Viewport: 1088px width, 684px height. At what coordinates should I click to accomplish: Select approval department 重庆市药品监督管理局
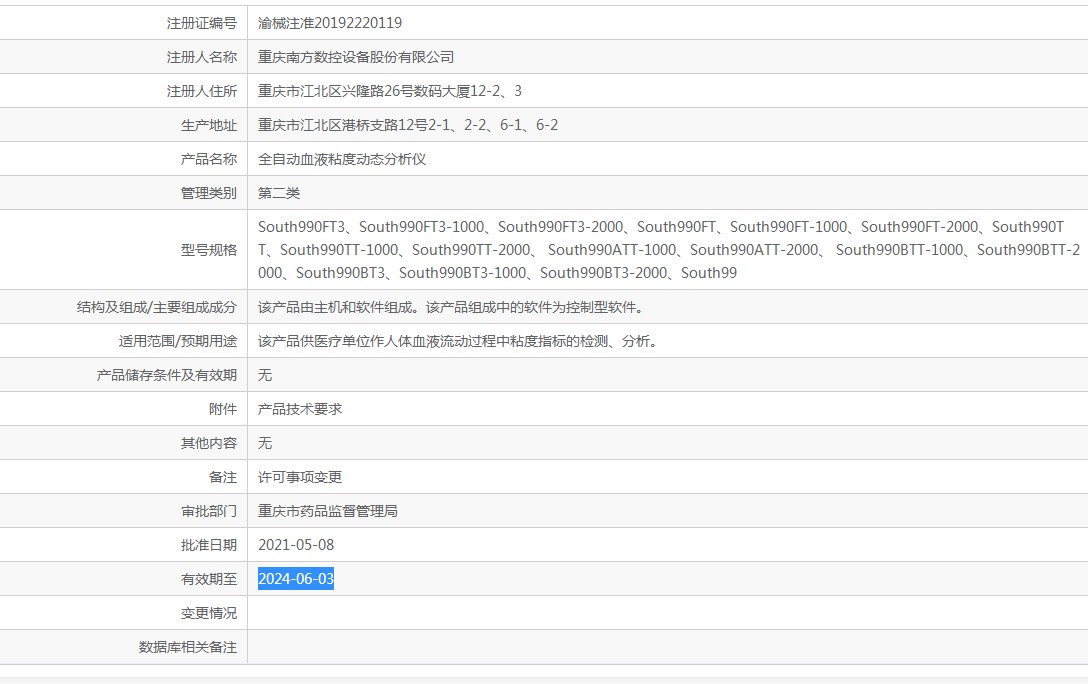point(328,511)
